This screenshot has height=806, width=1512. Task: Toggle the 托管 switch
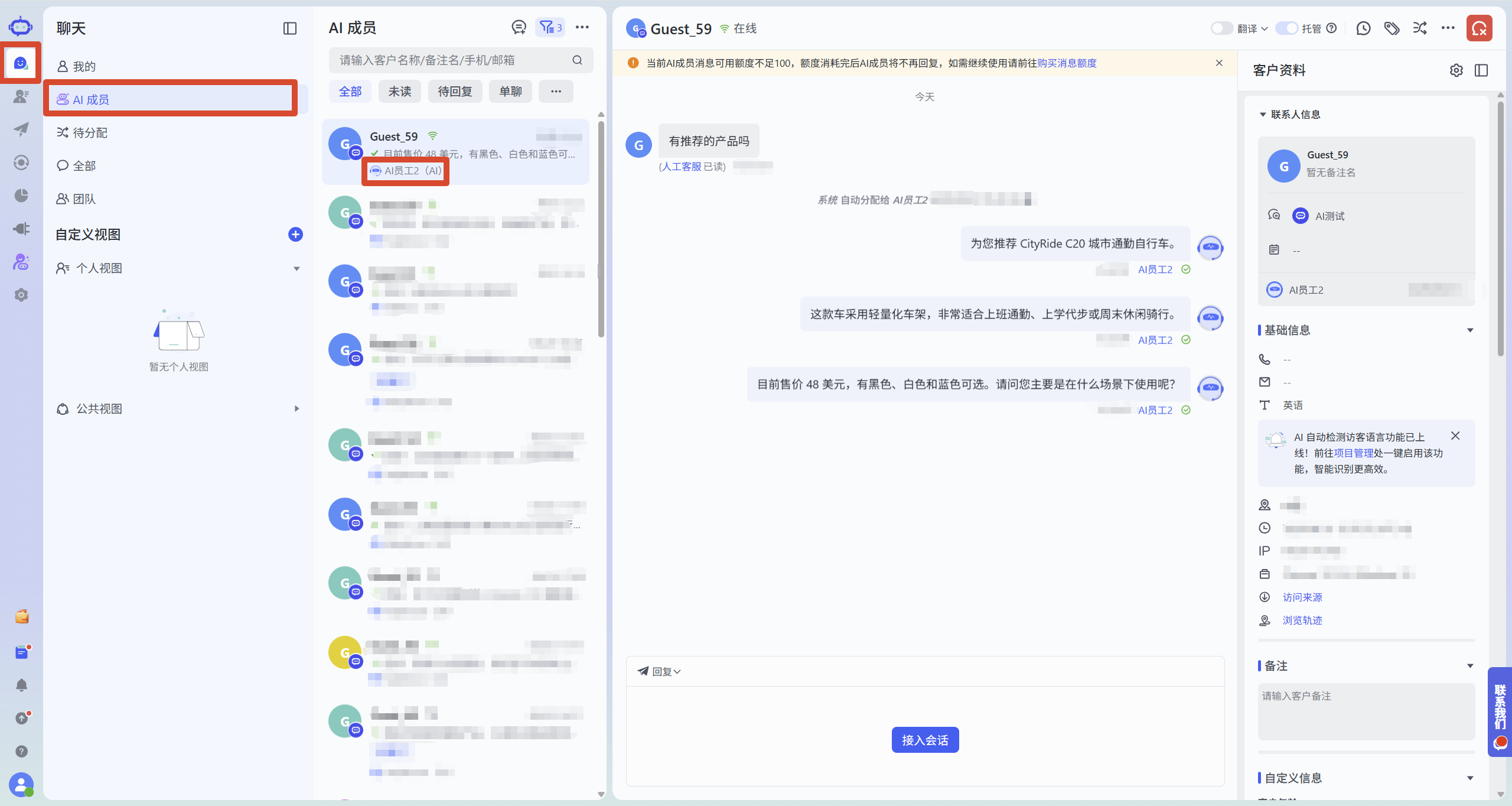1286,28
